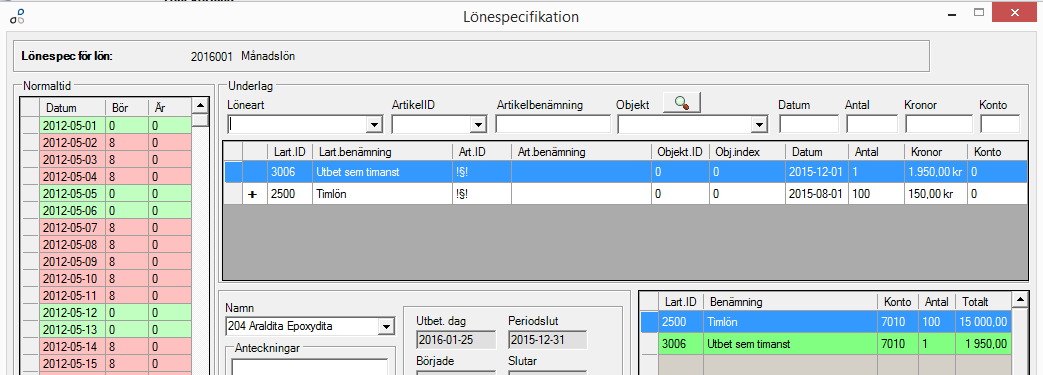Screen dimensions: 1043x375
Task: Click inside the Anteckningar text box
Action: pyautogui.click(x=310, y=366)
